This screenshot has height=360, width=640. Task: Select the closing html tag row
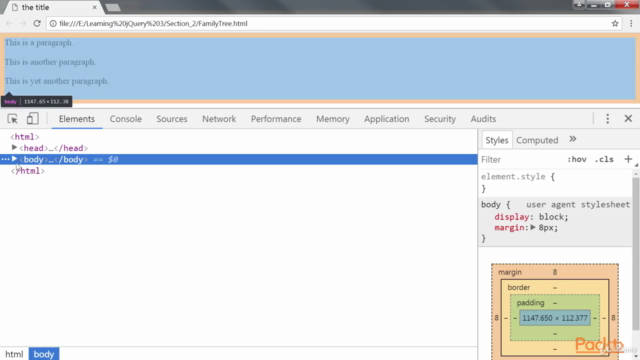click(x=238, y=171)
